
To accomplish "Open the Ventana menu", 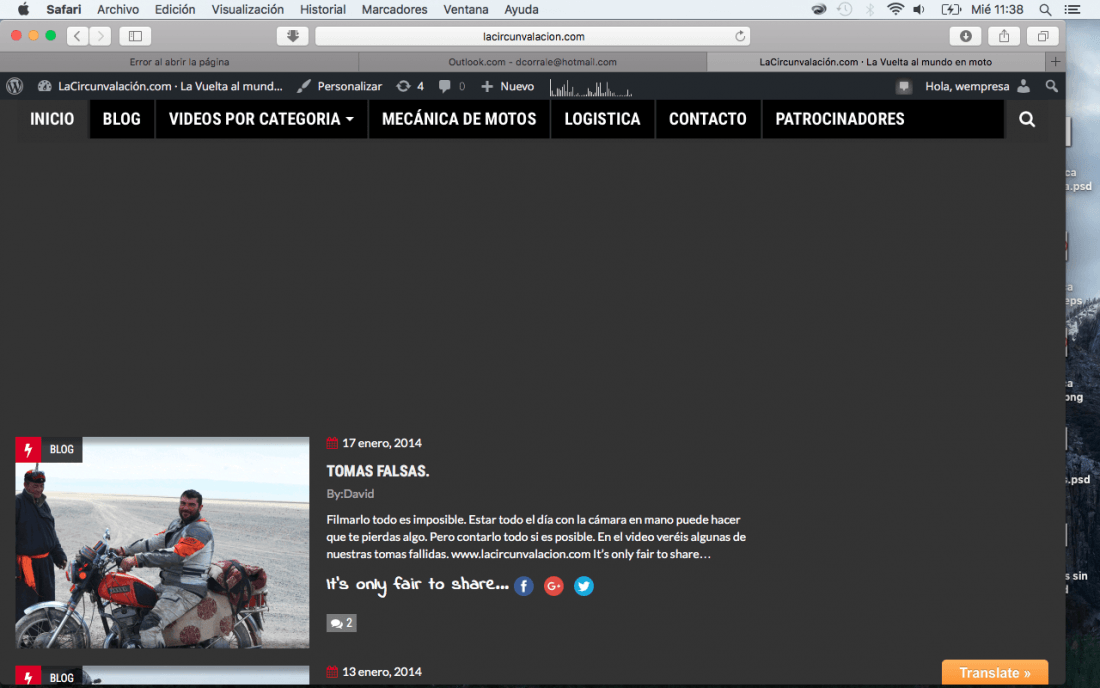I will [x=466, y=10].
